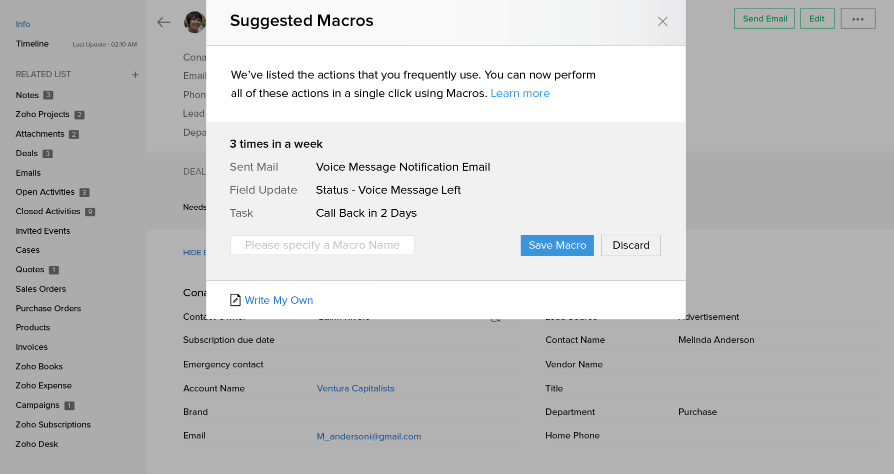Open Notes in related list
The image size is (894, 474).
tap(27, 95)
